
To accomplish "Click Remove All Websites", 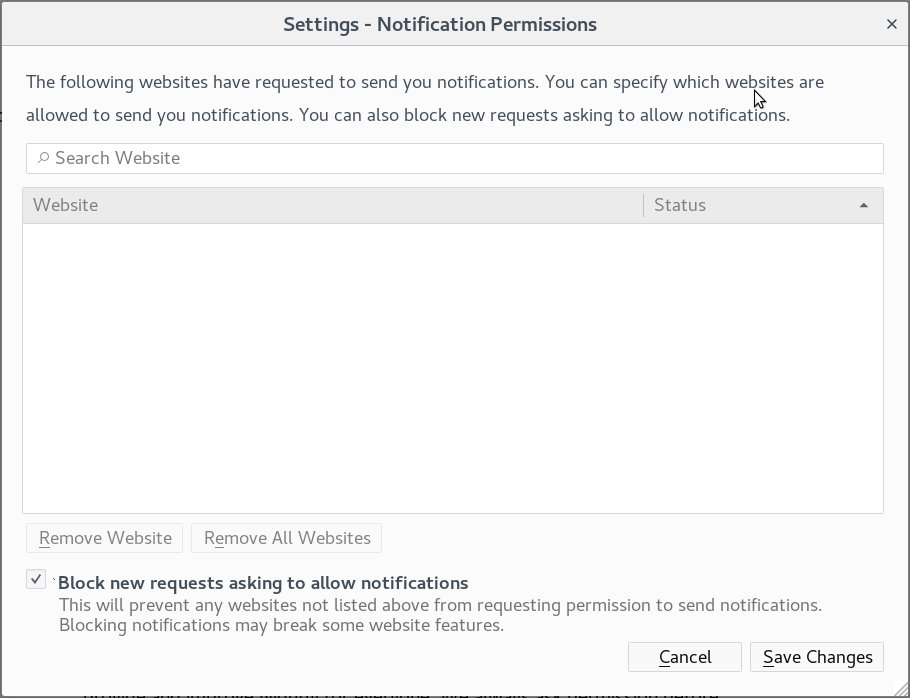I will pos(286,537).
